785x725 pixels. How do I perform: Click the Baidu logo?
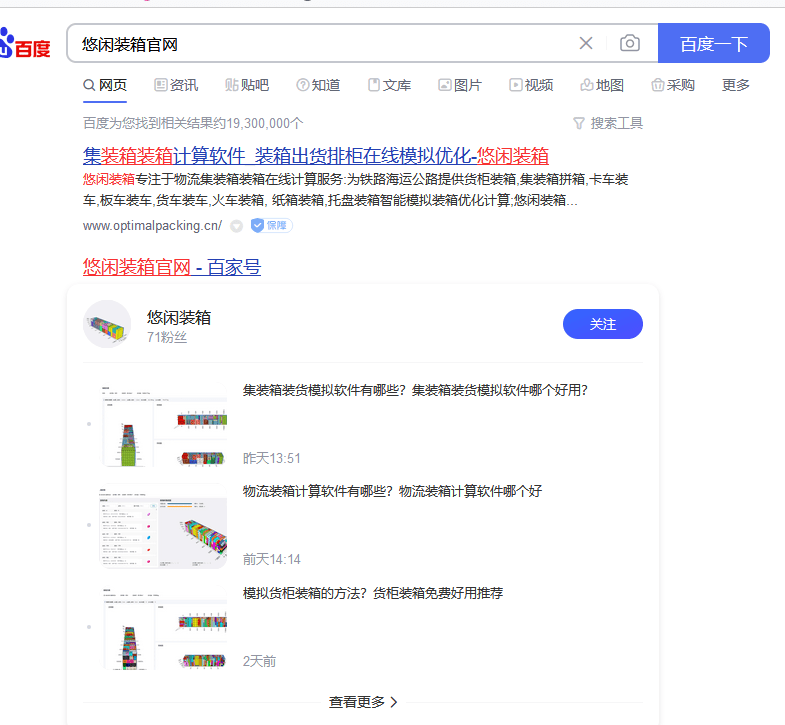[25, 44]
